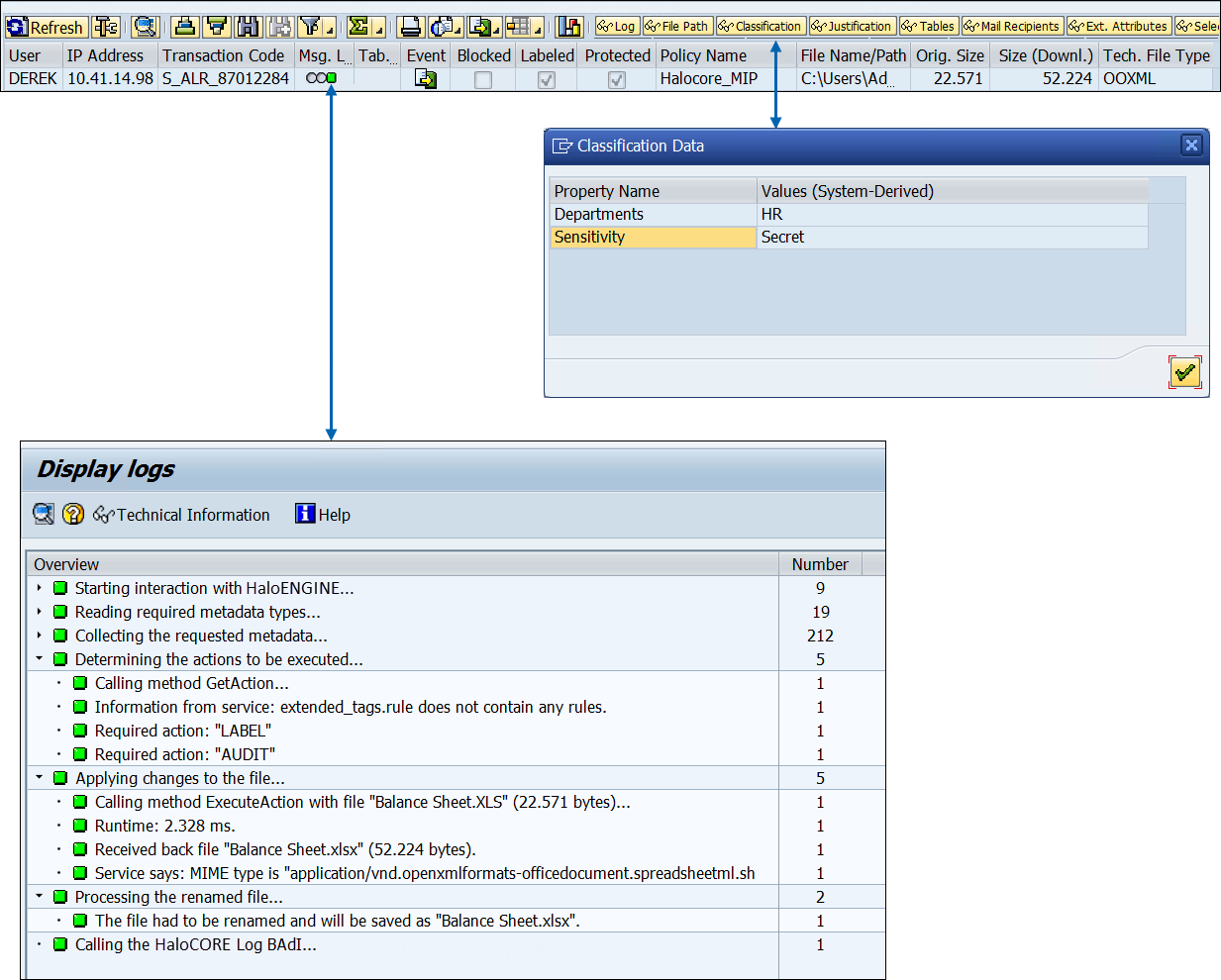This screenshot has height=980, width=1221.
Task: Click the Orig. Size column header
Action: click(x=950, y=55)
